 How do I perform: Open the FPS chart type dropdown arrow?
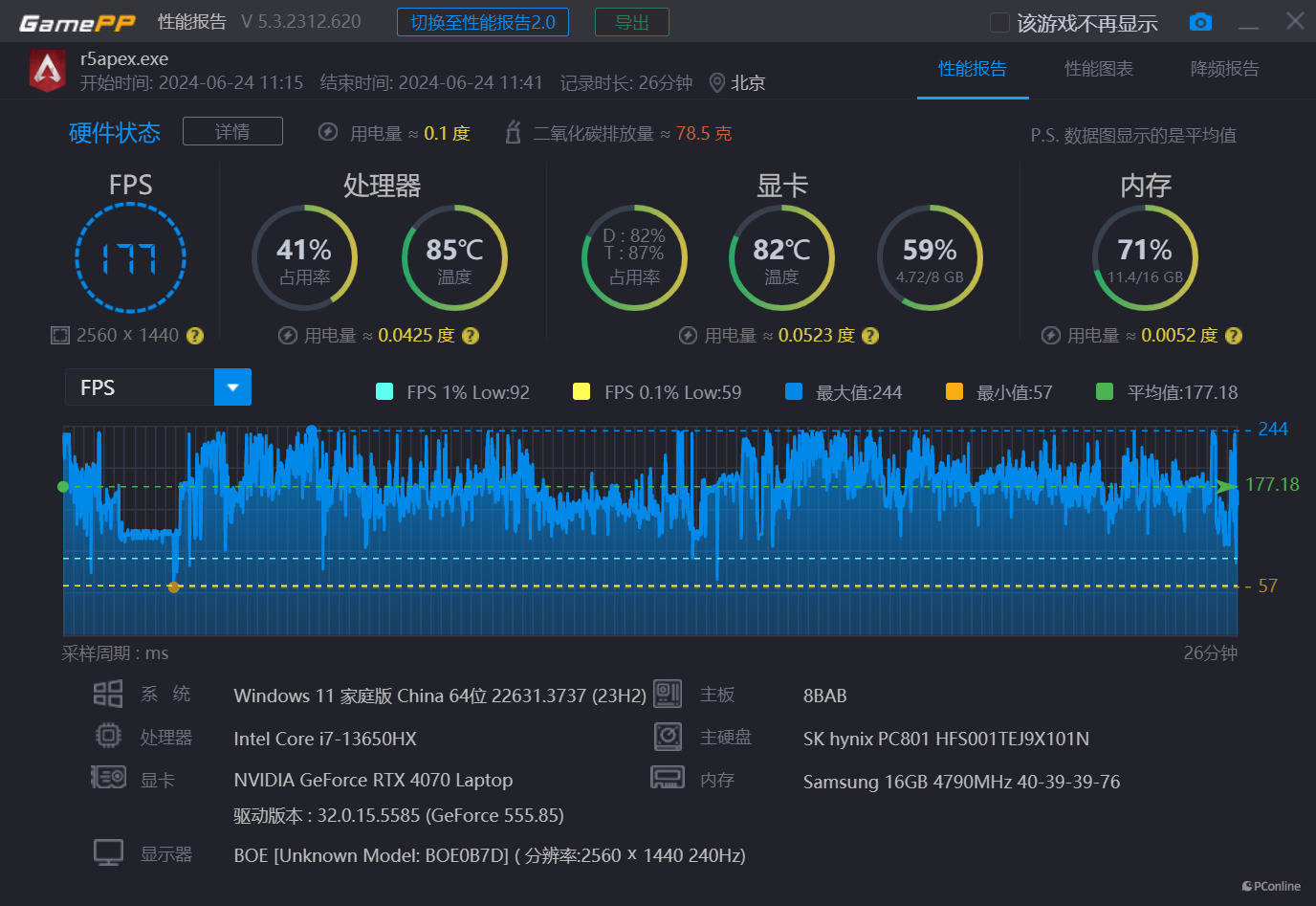tap(232, 387)
